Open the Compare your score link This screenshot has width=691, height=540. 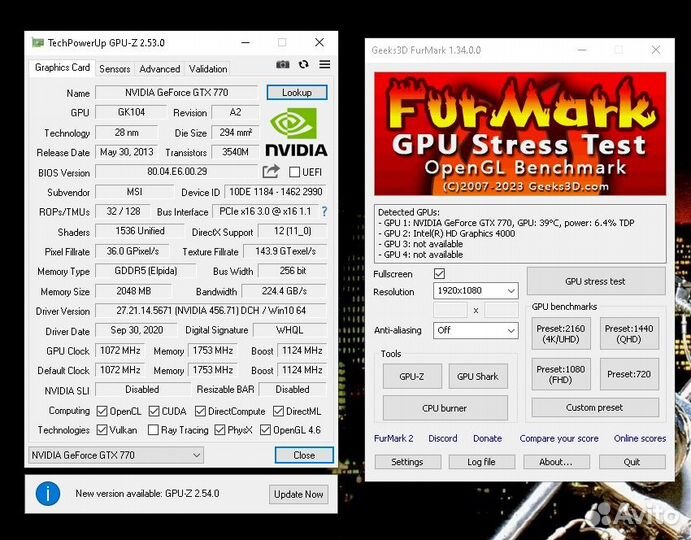point(559,439)
